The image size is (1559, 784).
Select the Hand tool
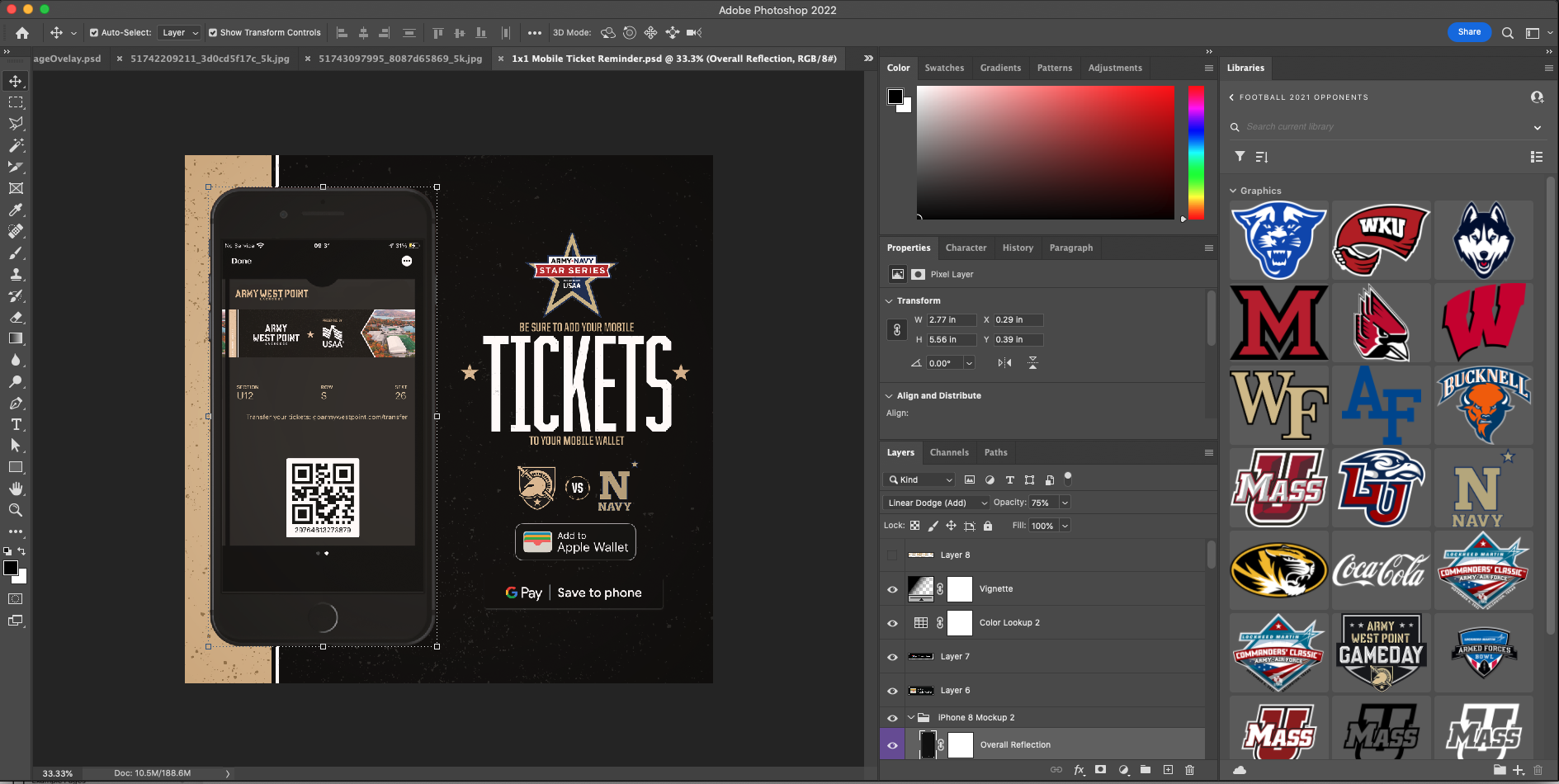click(x=16, y=489)
